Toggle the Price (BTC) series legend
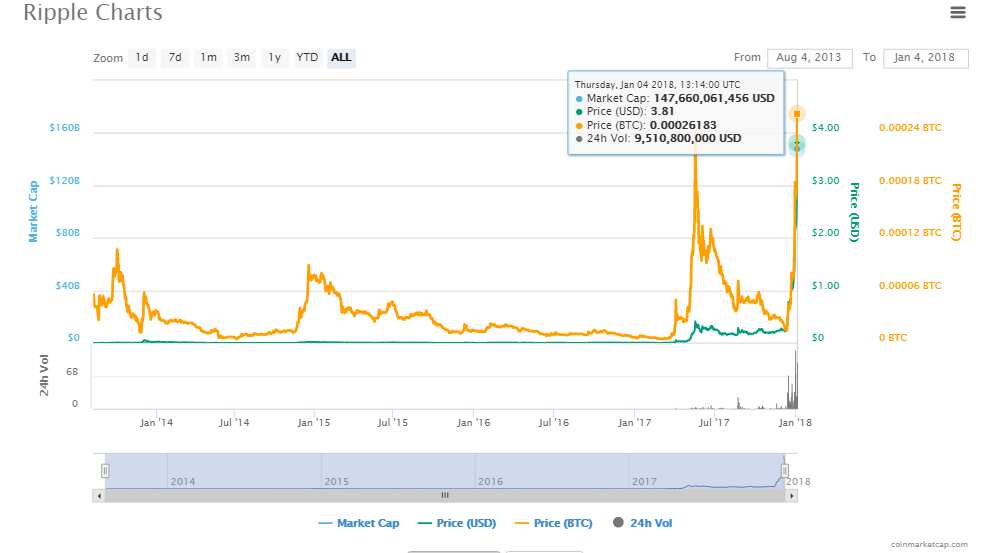The image size is (996, 553). coord(553,523)
